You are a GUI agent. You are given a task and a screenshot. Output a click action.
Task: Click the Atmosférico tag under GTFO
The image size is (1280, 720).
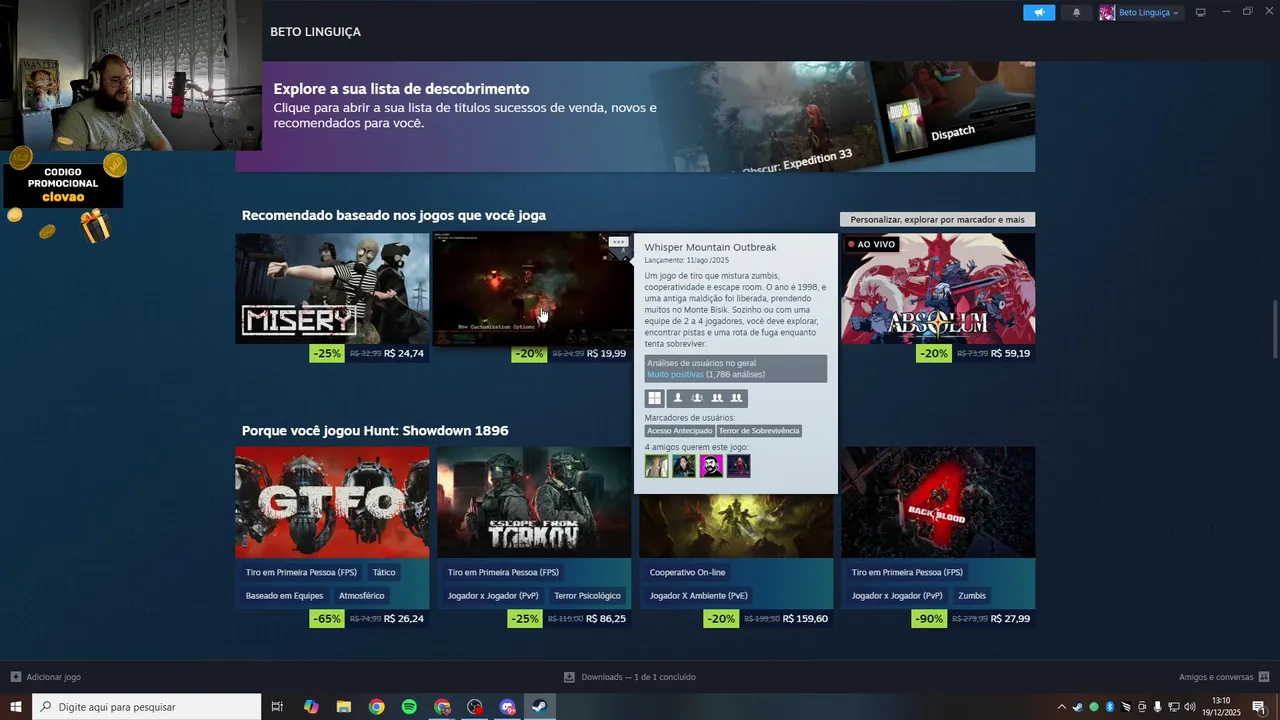pyautogui.click(x=361, y=595)
